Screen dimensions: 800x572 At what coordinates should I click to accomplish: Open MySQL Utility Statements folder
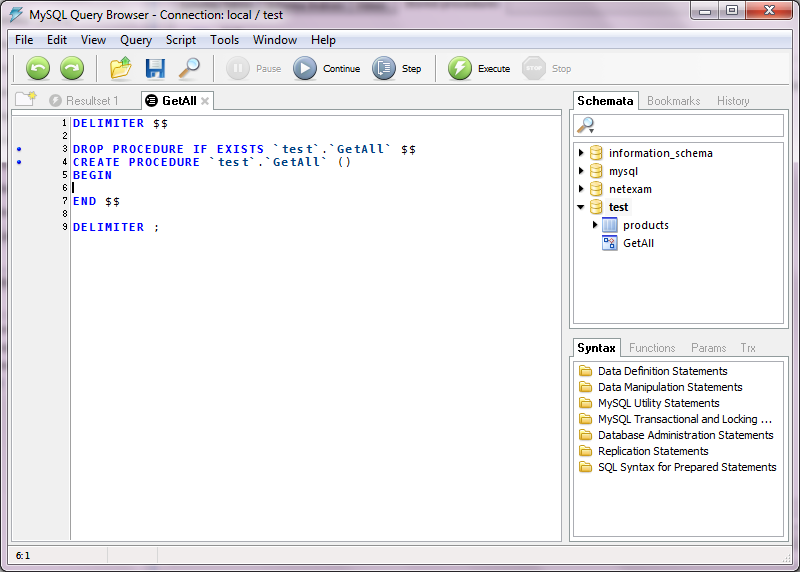coord(649,403)
